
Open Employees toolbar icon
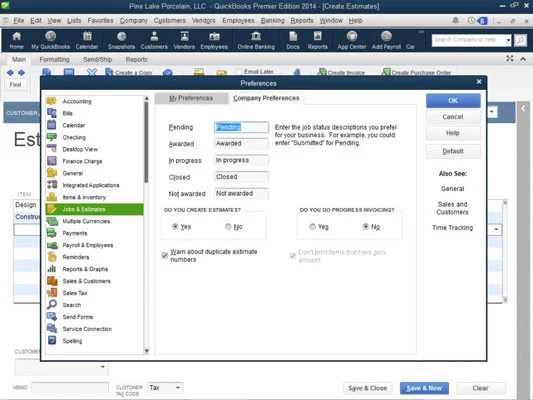tap(214, 40)
